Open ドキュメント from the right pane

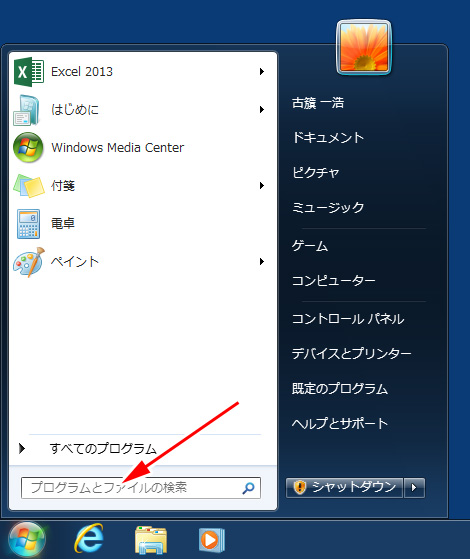tap(328, 138)
